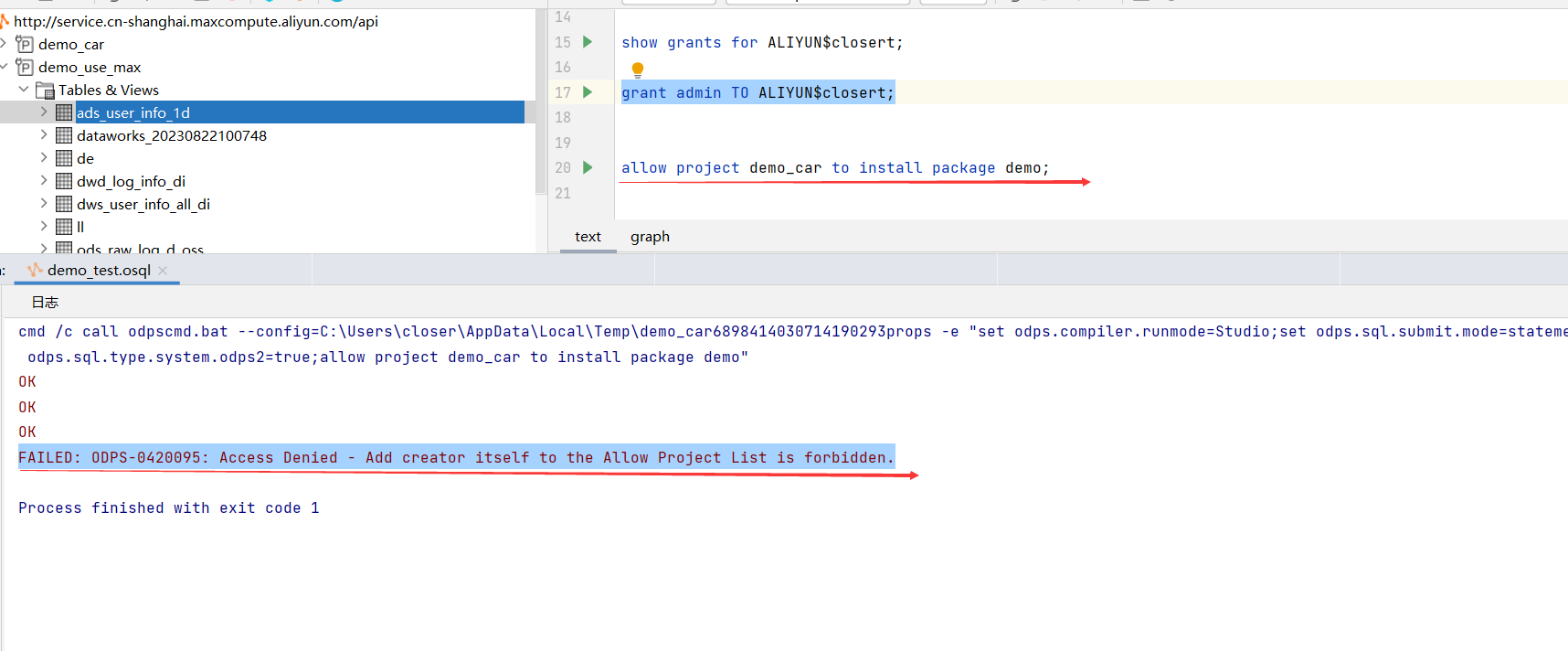Expand the dws_user_info_all_di table

click(44, 203)
